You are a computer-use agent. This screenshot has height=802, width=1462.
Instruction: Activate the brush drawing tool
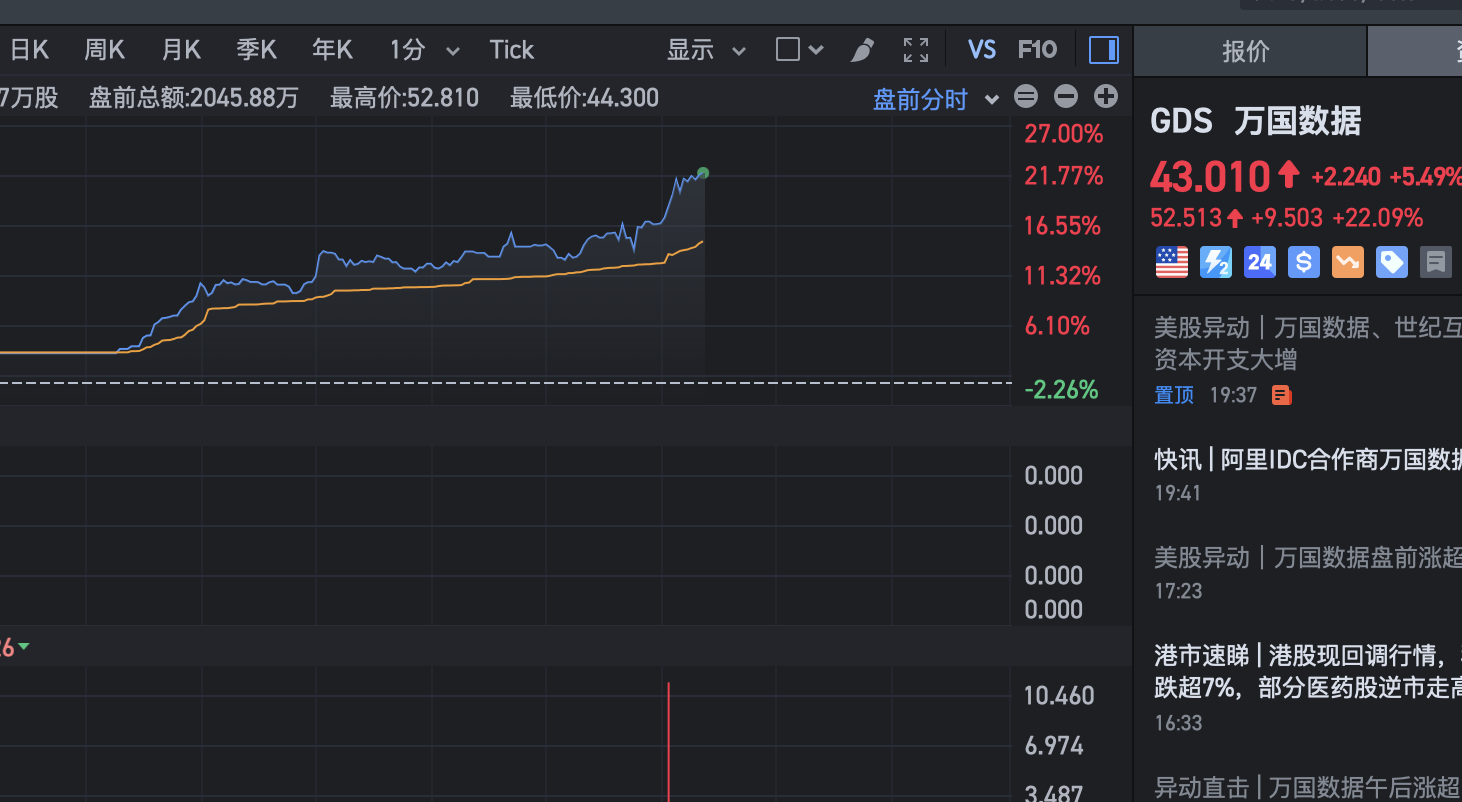coord(862,50)
